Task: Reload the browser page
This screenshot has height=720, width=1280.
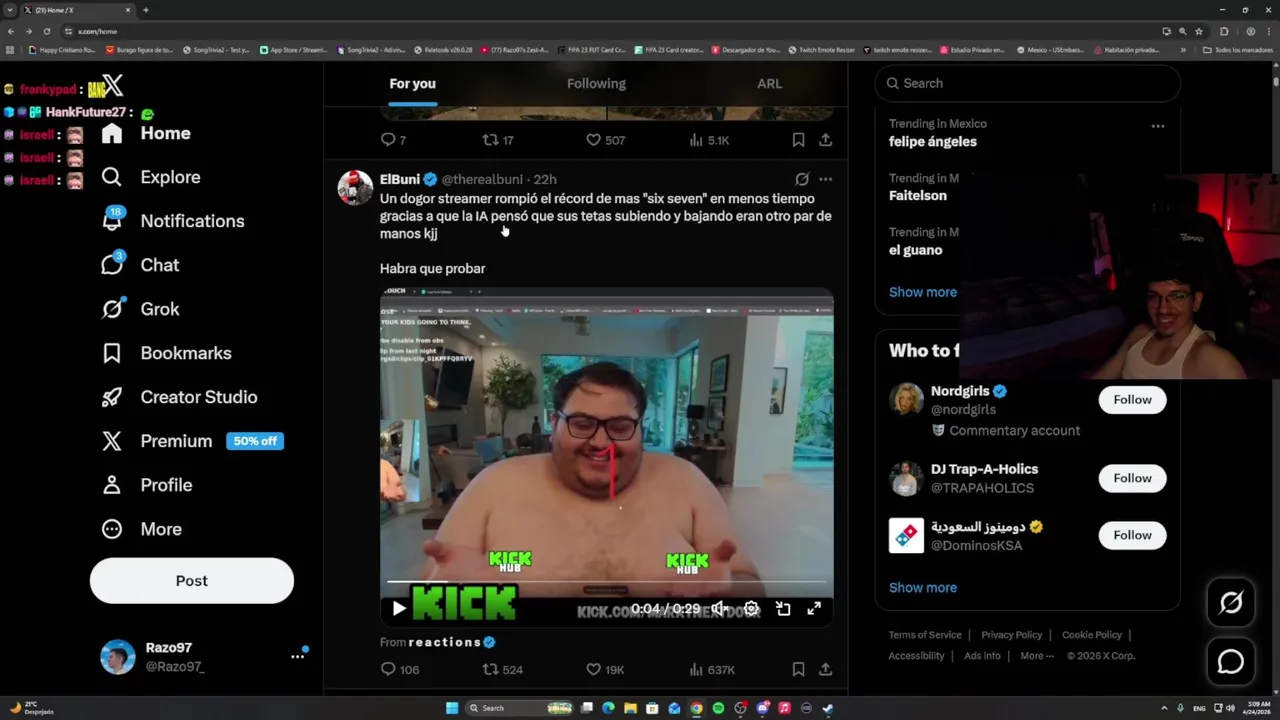Action: [46, 31]
